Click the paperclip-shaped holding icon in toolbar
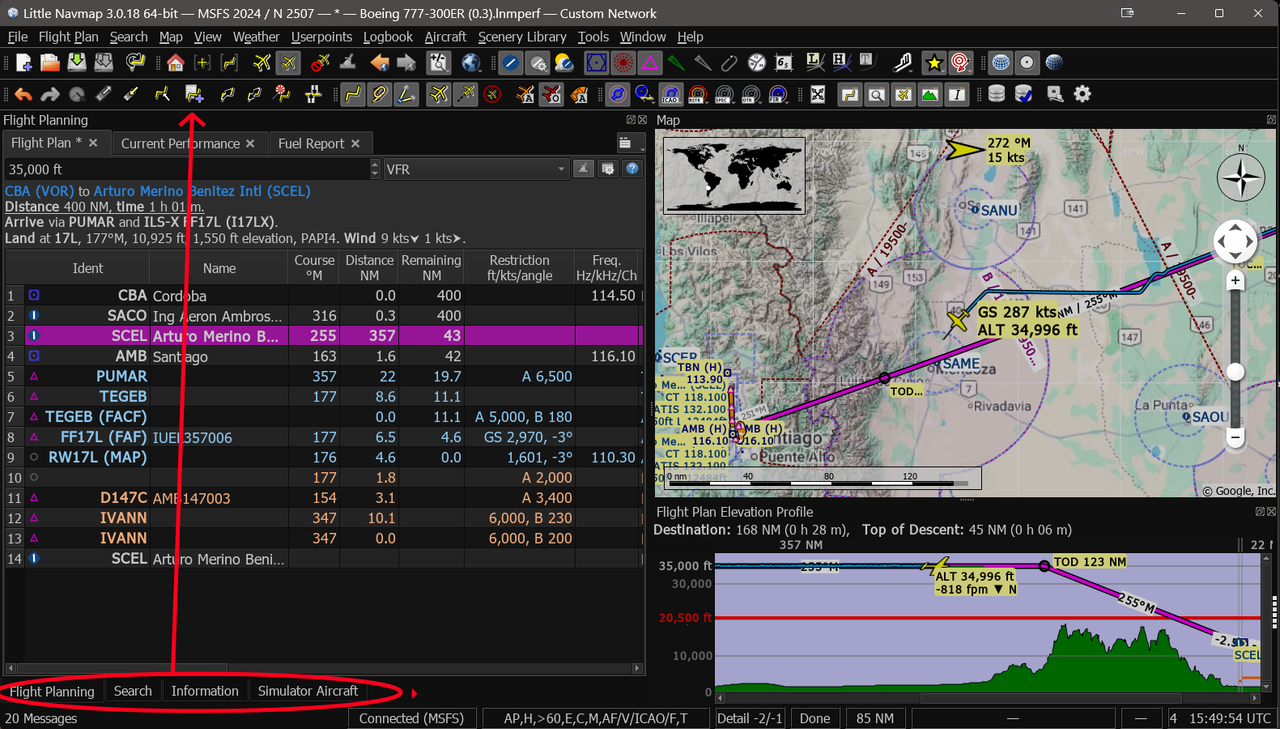 (730, 63)
